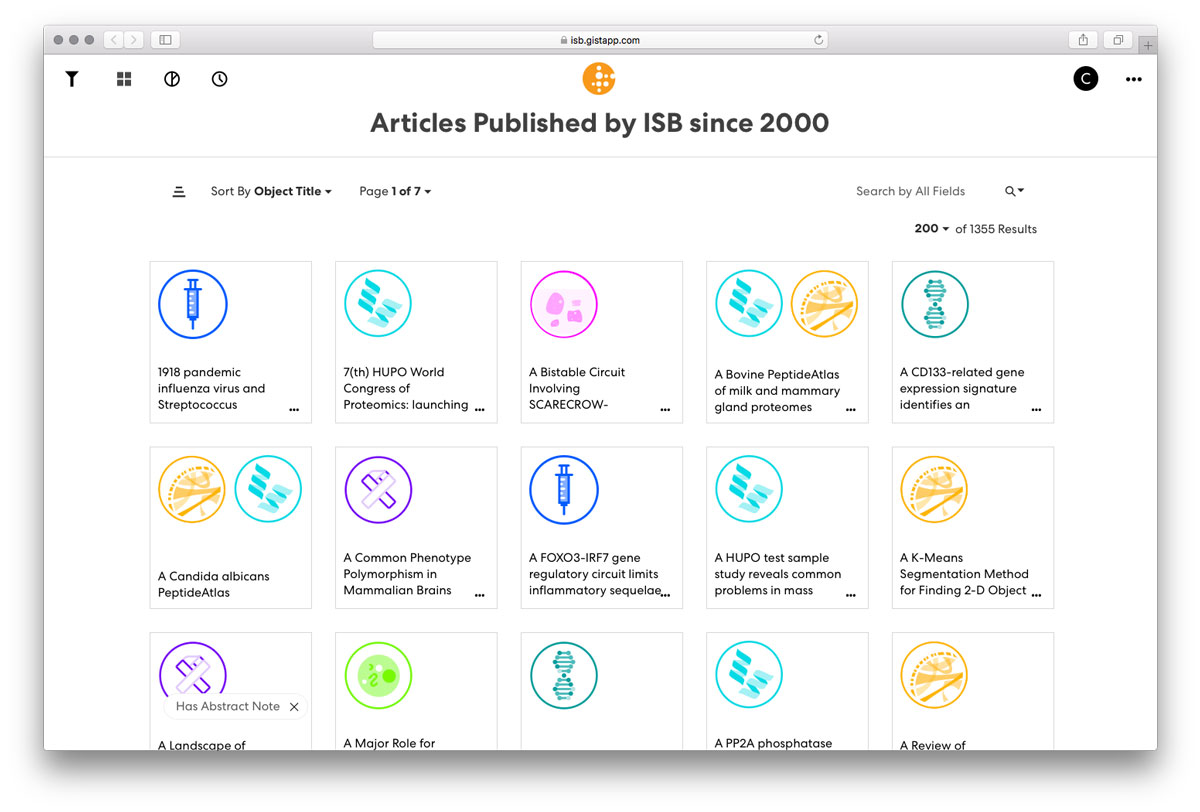Open article A Candida albicans PeptideAtlas
Image resolution: width=1200 pixels, height=812 pixels.
pos(213,584)
